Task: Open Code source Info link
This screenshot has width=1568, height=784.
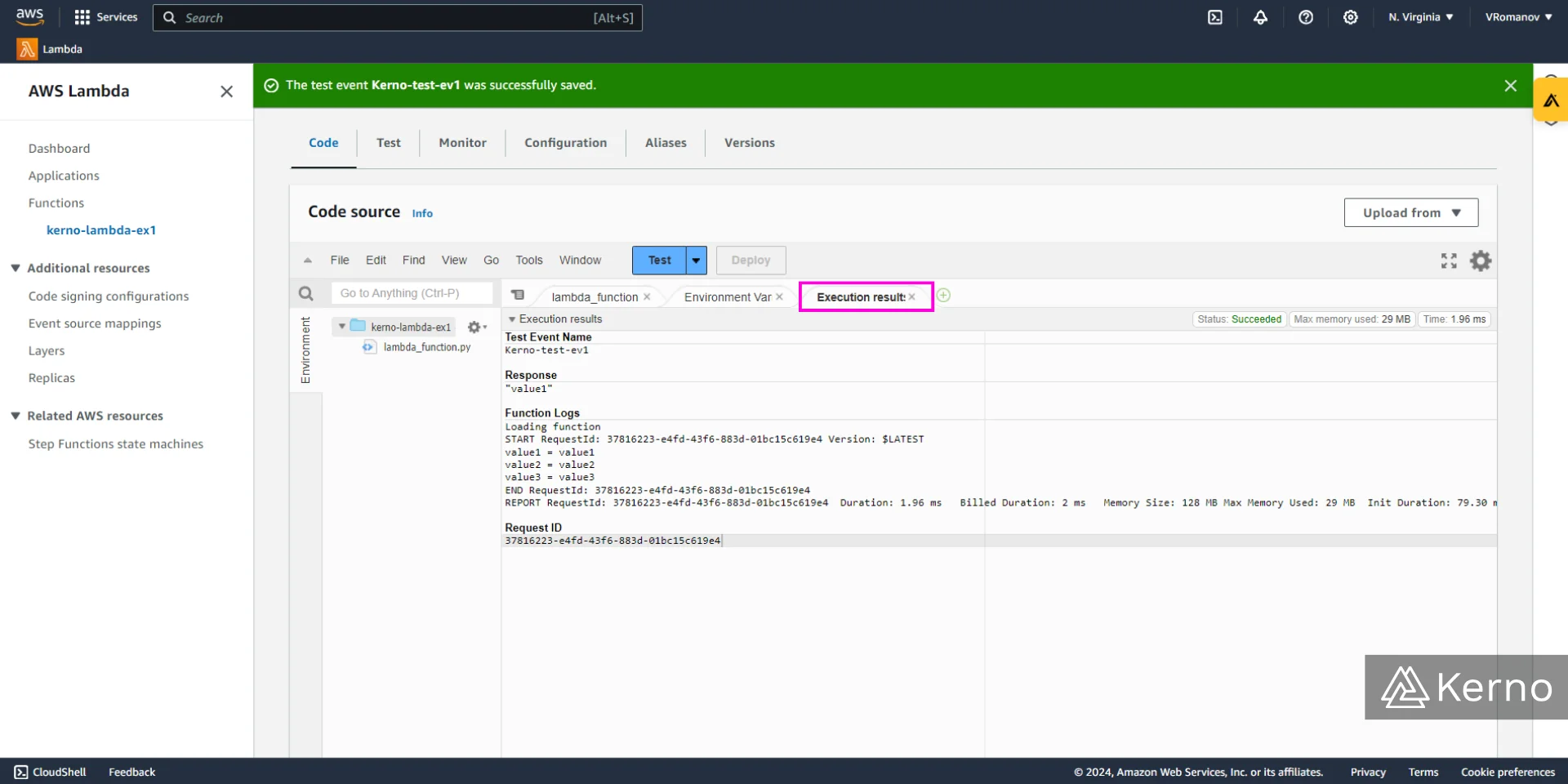Action: [x=422, y=213]
